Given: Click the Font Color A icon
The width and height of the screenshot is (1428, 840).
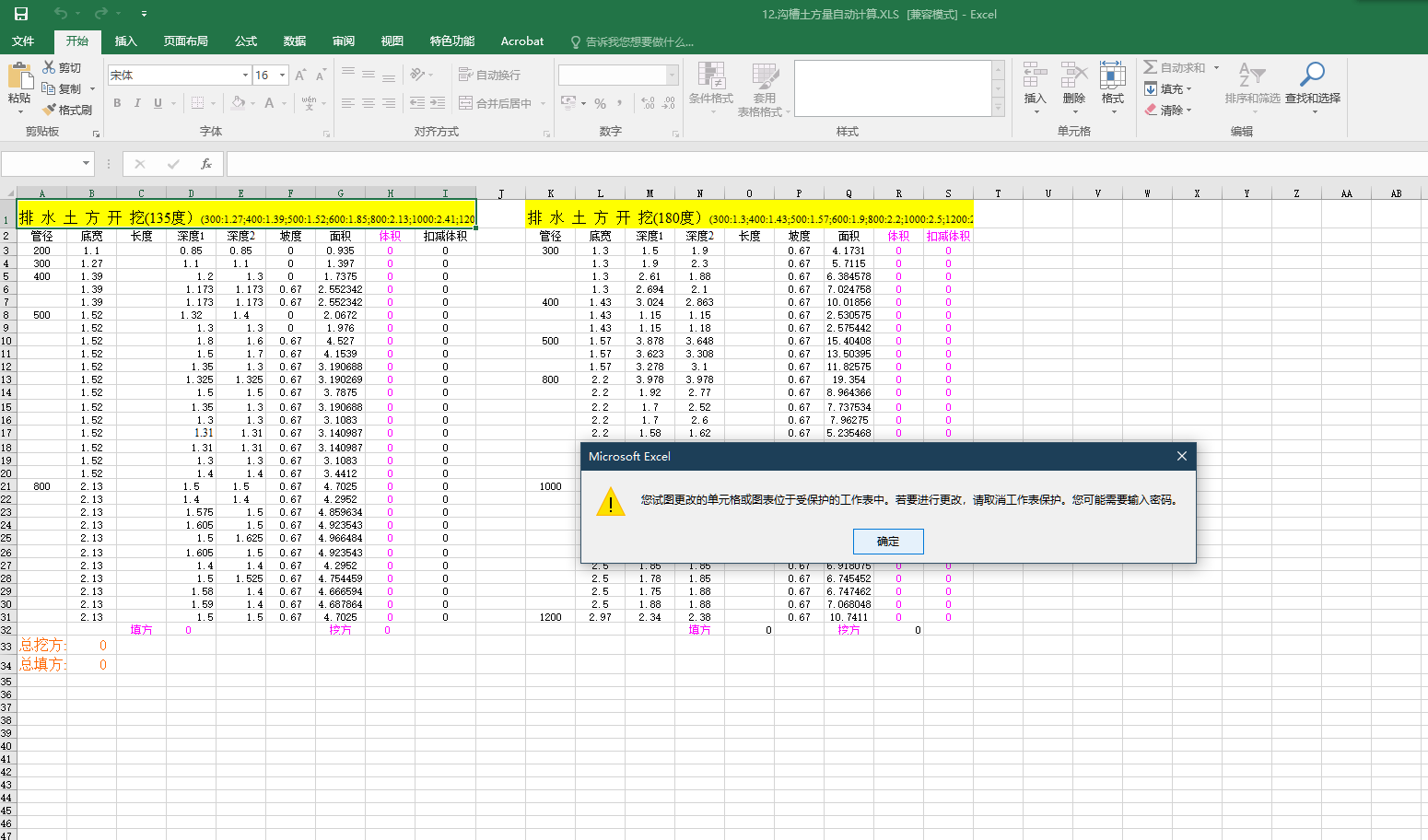Looking at the screenshot, I should [x=269, y=103].
